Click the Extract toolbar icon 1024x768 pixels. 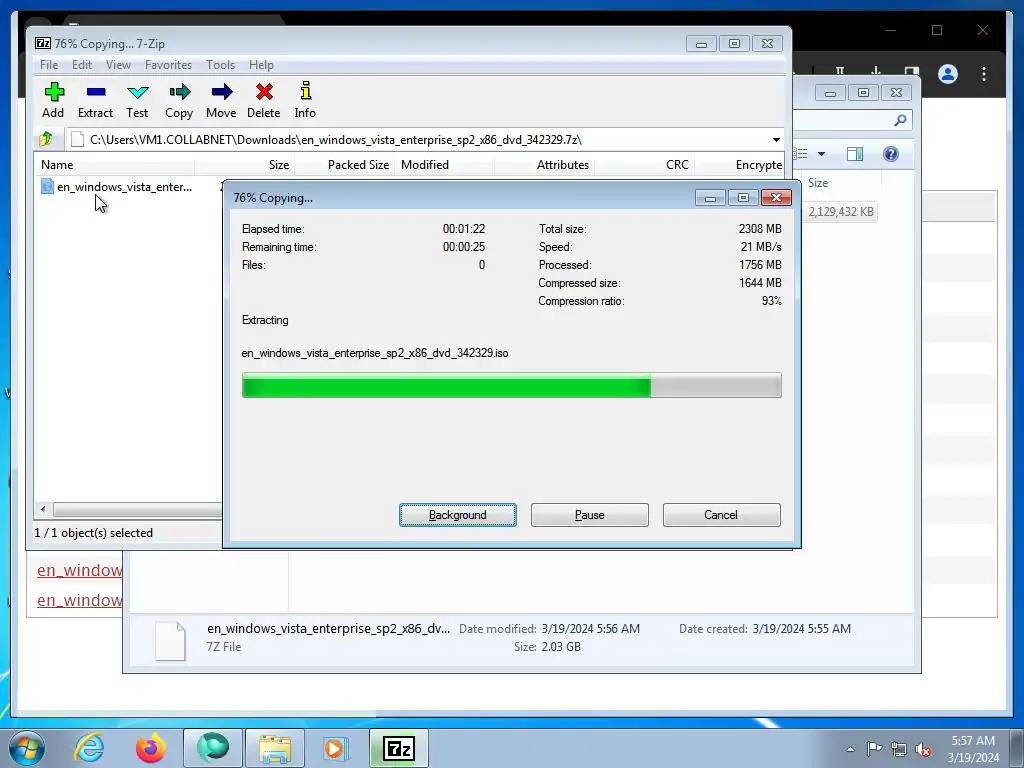95,100
